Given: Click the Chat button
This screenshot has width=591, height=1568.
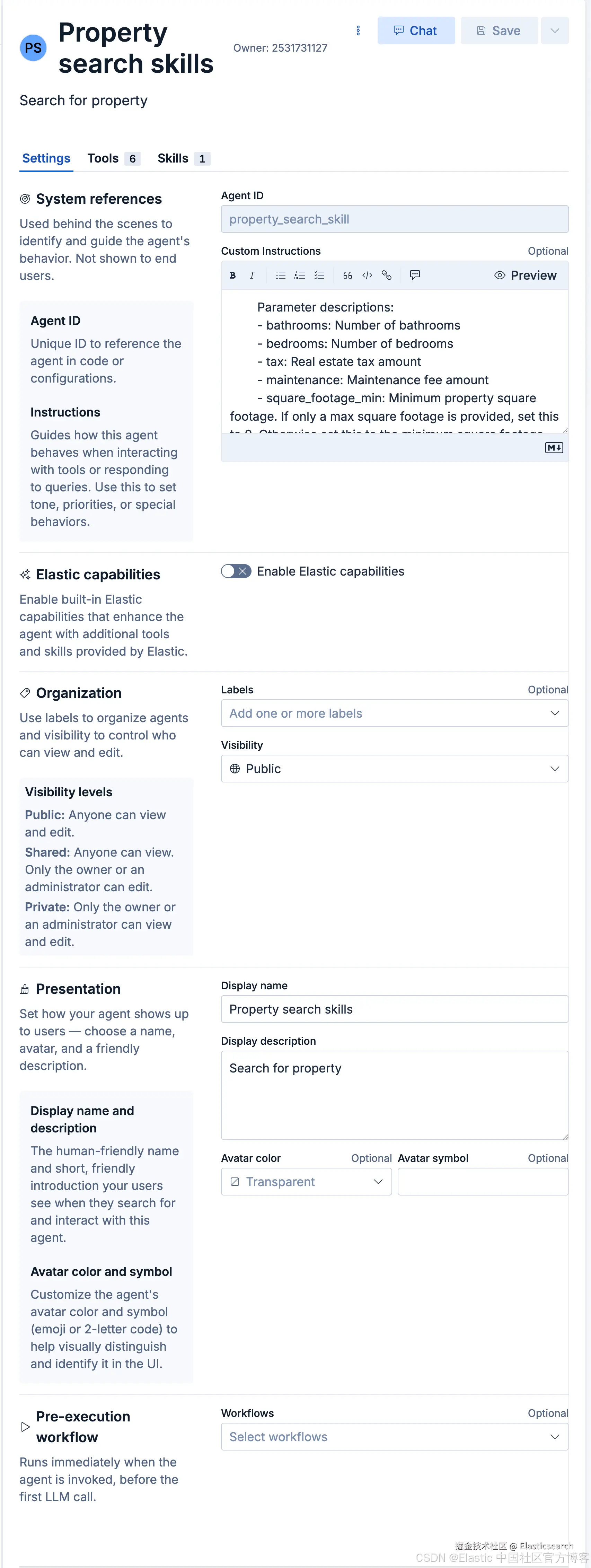Looking at the screenshot, I should coord(416,30).
